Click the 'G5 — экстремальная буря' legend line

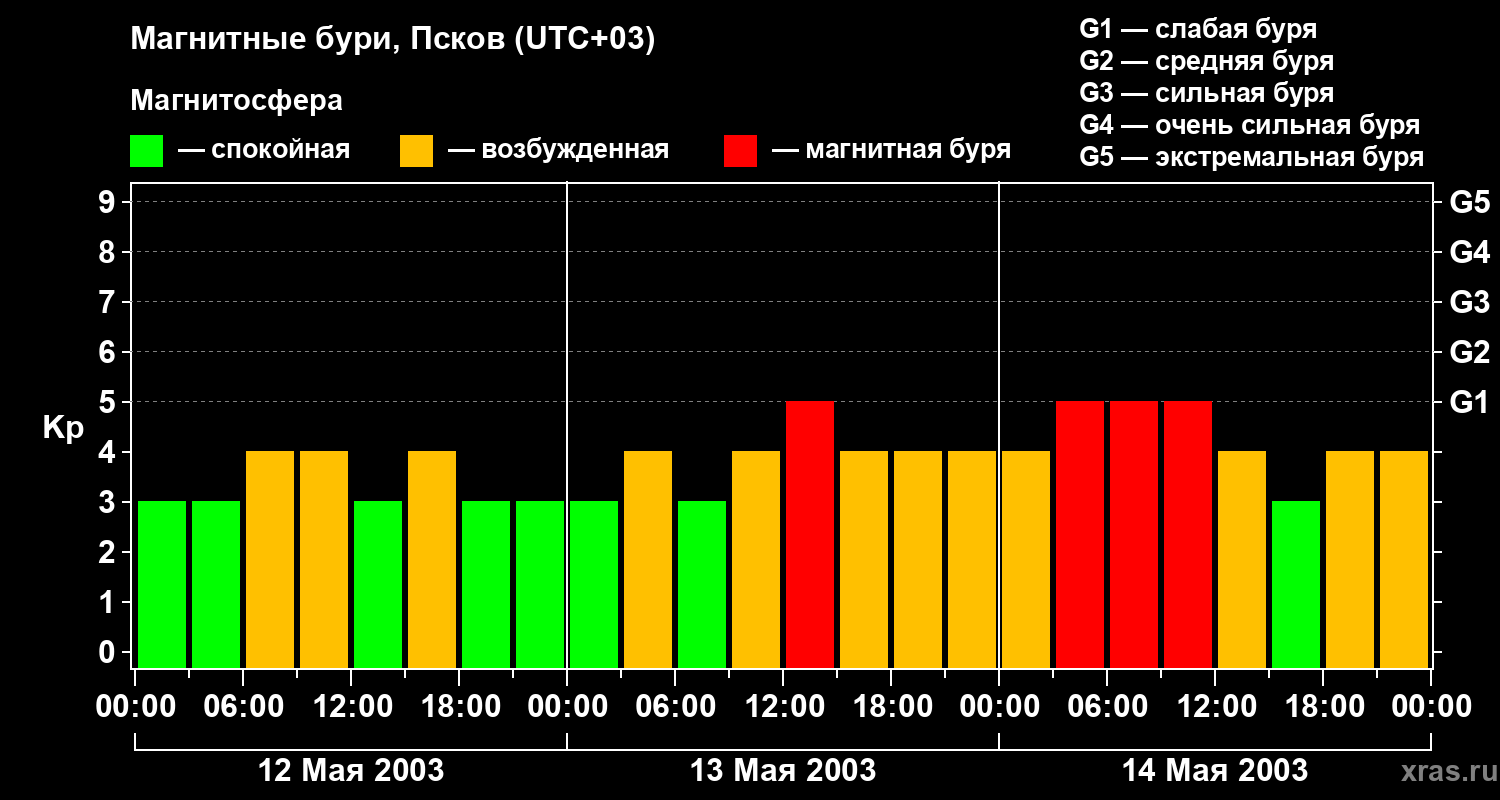click(x=1251, y=157)
